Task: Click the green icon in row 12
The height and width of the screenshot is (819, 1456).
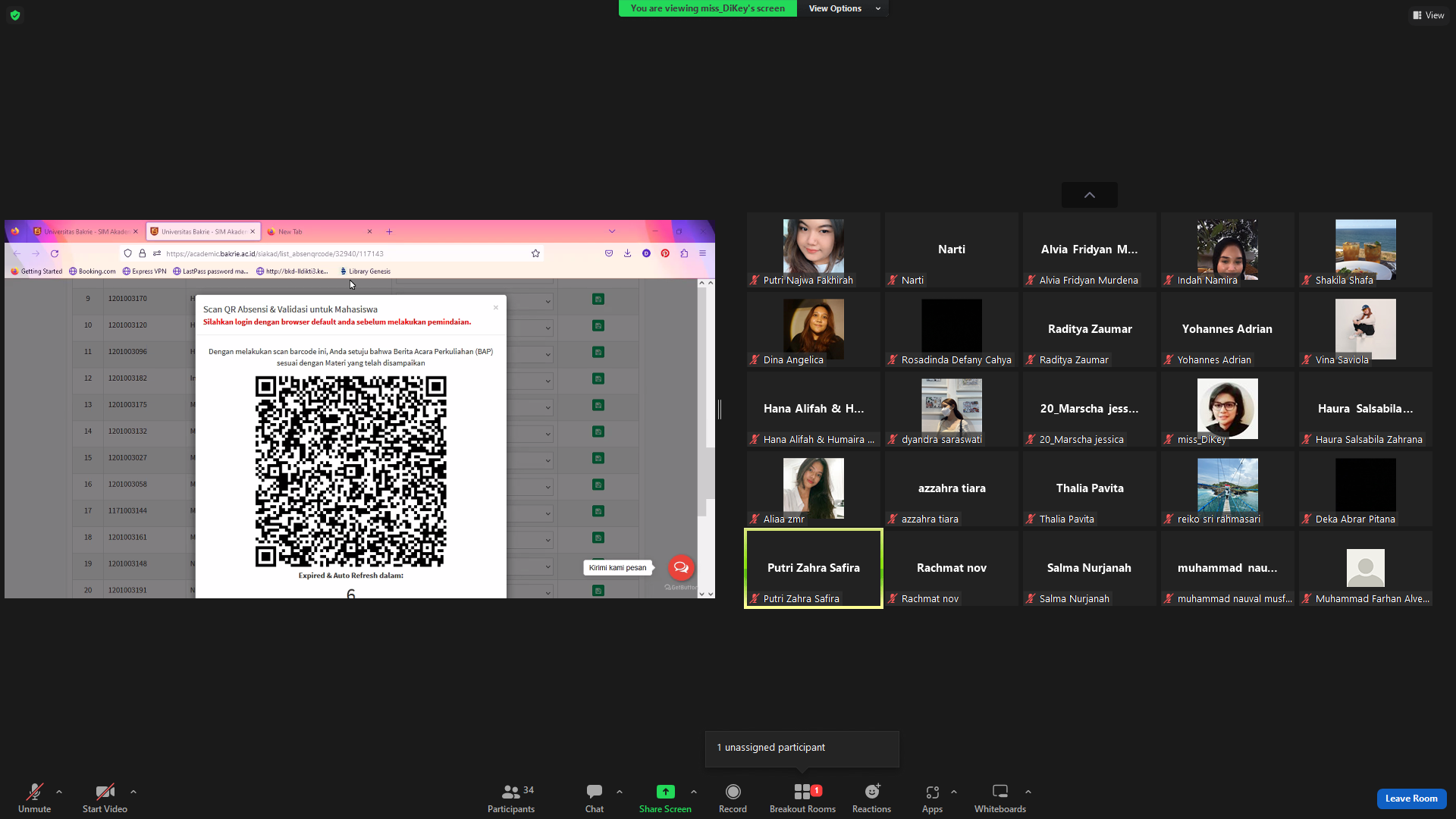Action: point(598,379)
